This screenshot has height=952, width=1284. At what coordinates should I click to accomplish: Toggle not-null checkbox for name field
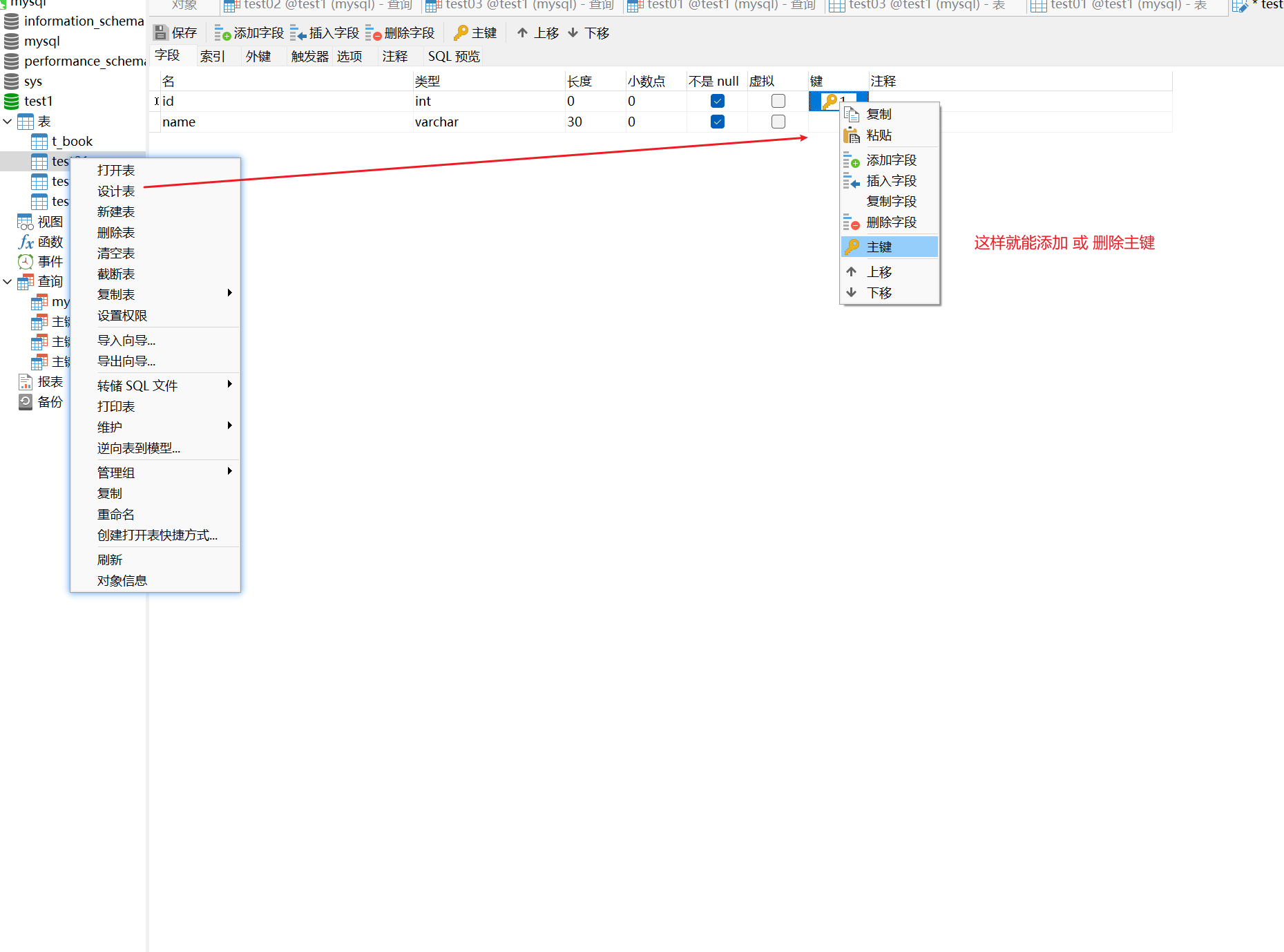[718, 122]
